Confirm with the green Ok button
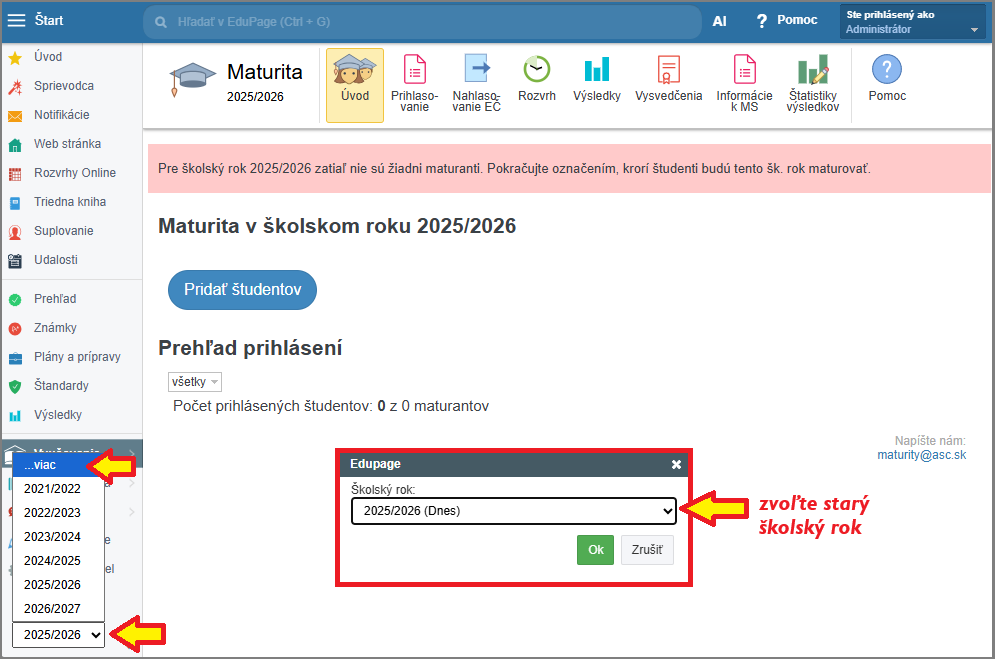Screen dimensions: 995x659 [595, 550]
